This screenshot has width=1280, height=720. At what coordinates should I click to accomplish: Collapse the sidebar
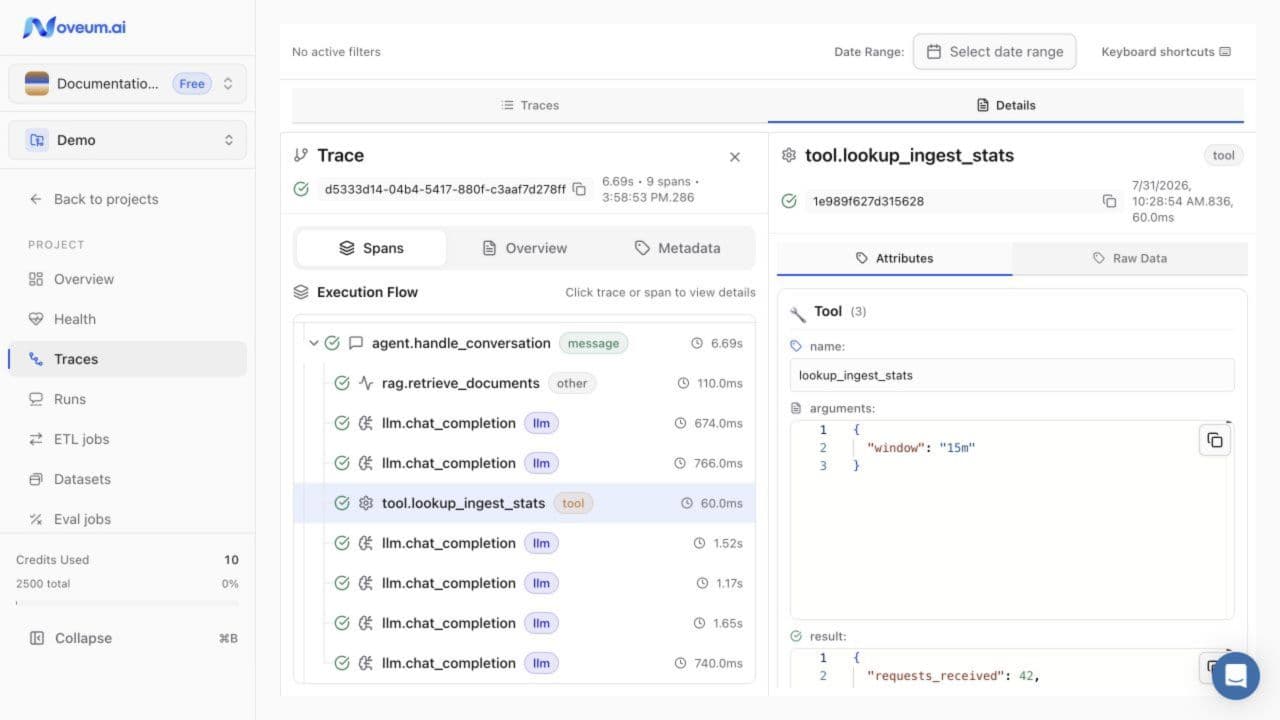(x=128, y=638)
